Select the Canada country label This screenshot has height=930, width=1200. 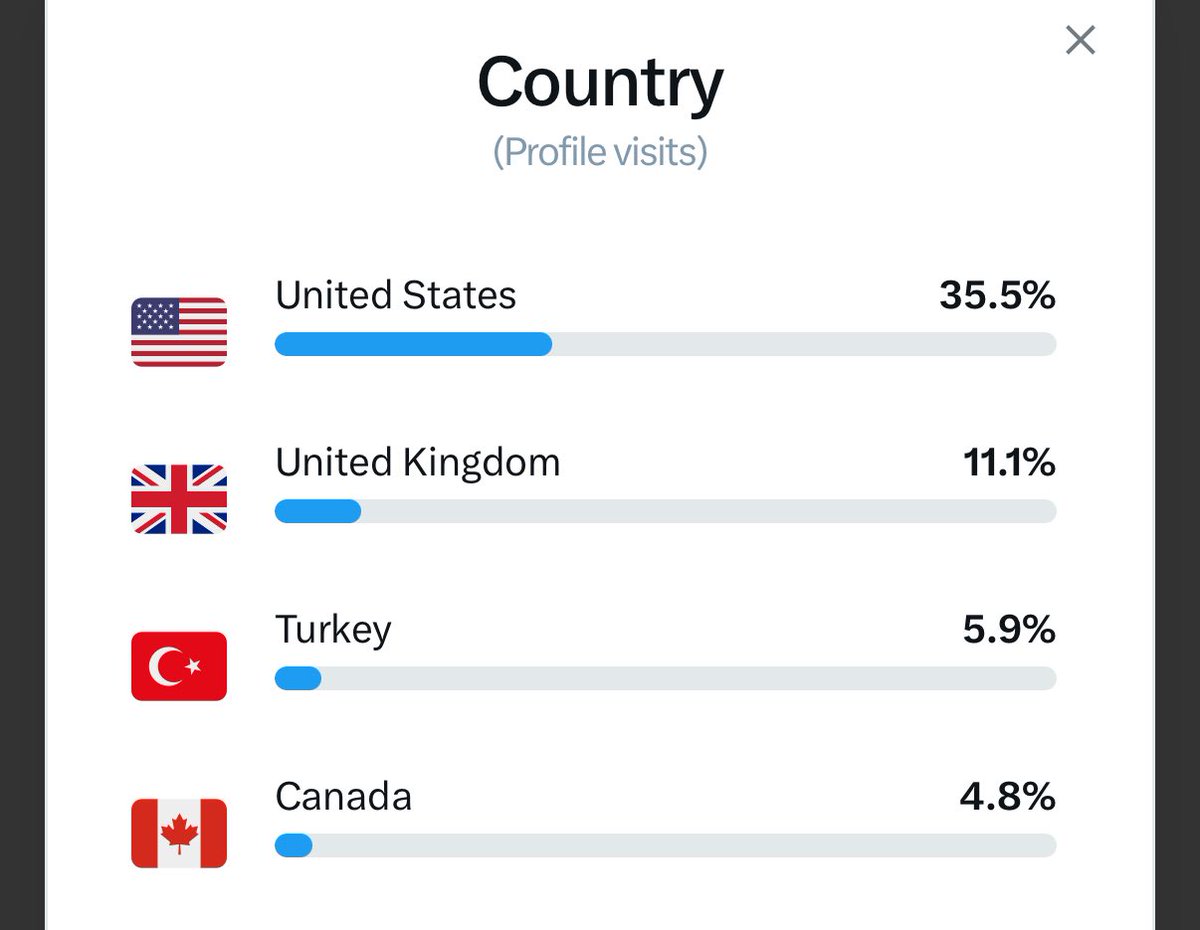(x=343, y=797)
